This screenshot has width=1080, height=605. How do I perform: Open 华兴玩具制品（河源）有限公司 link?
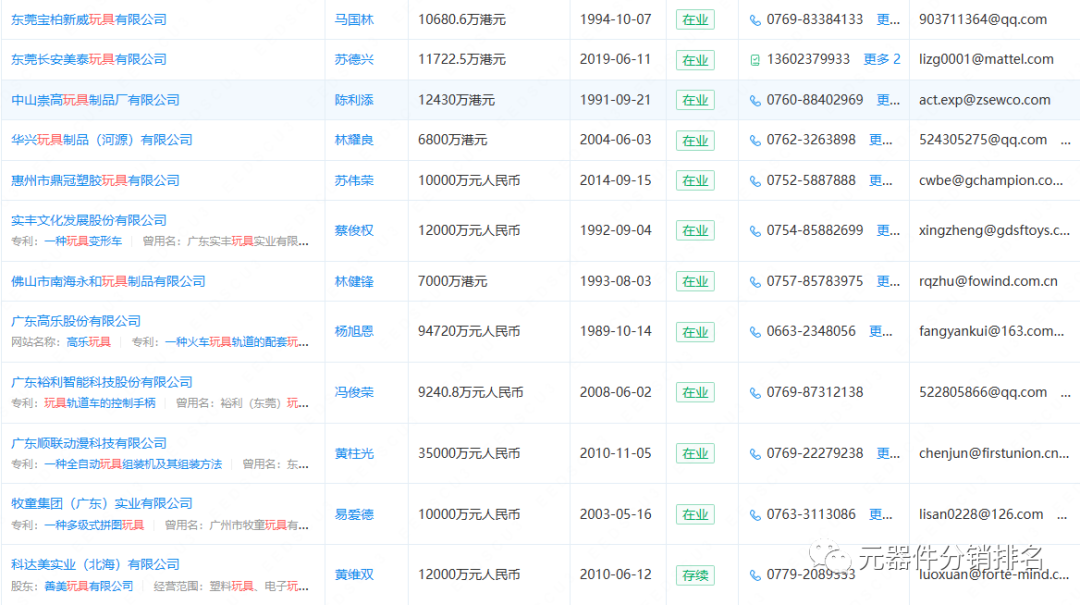pos(101,140)
